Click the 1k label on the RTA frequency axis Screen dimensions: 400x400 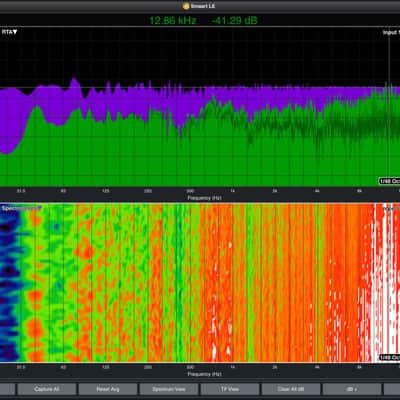(232, 191)
